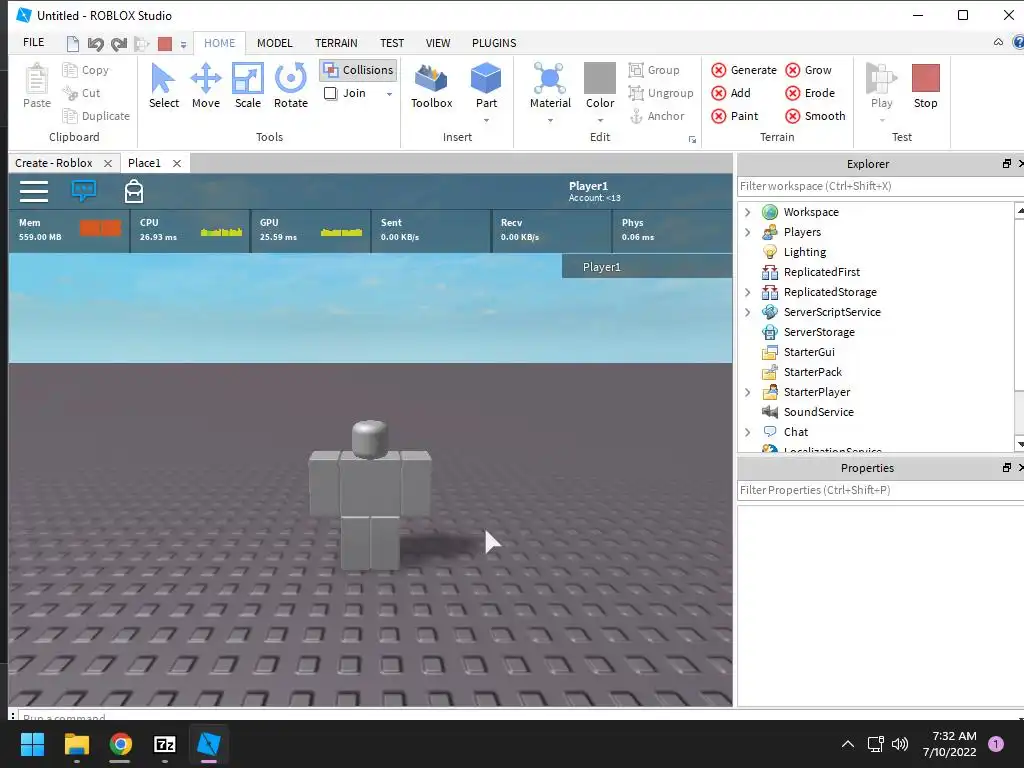Select SoundService in the Explorer
Viewport: 1024px width, 768px height.
(818, 412)
